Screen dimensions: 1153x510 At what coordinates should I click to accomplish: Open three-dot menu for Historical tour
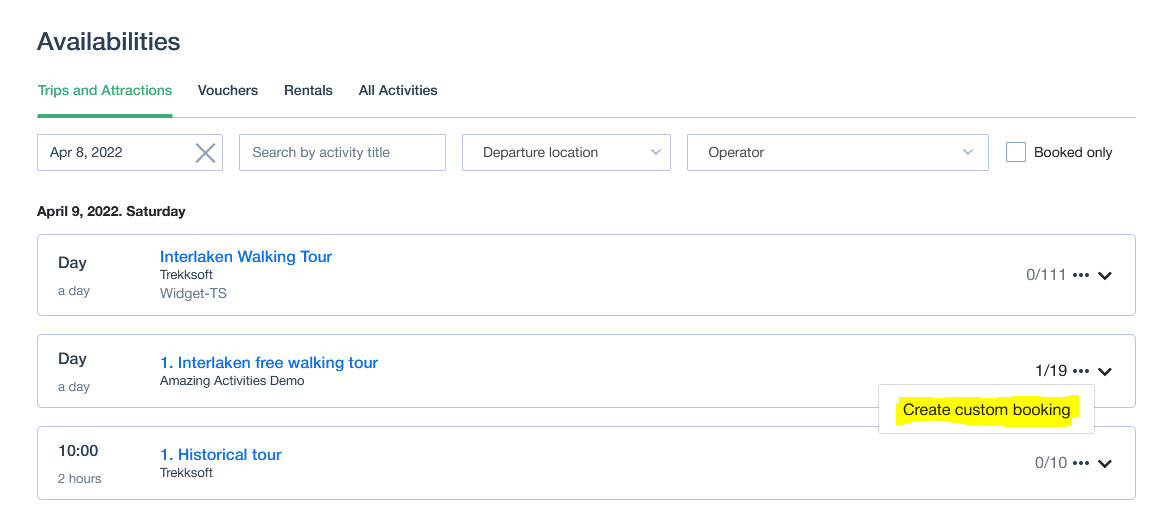(1080, 463)
